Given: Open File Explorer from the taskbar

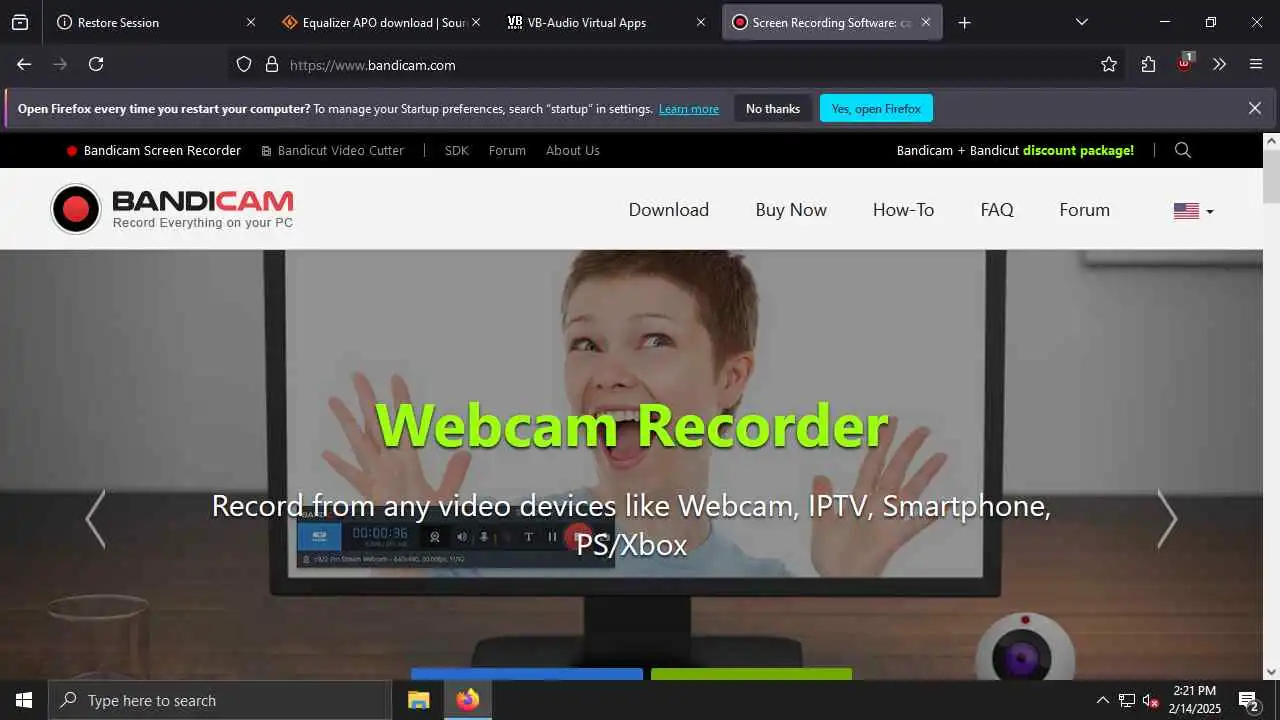Looking at the screenshot, I should [x=418, y=700].
